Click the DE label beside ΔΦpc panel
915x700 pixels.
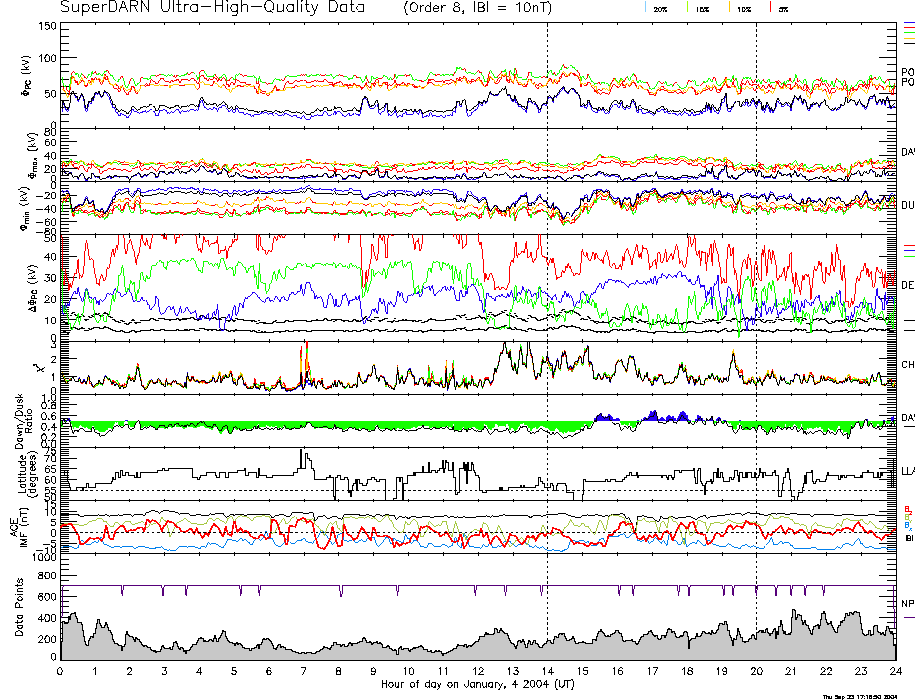point(907,285)
